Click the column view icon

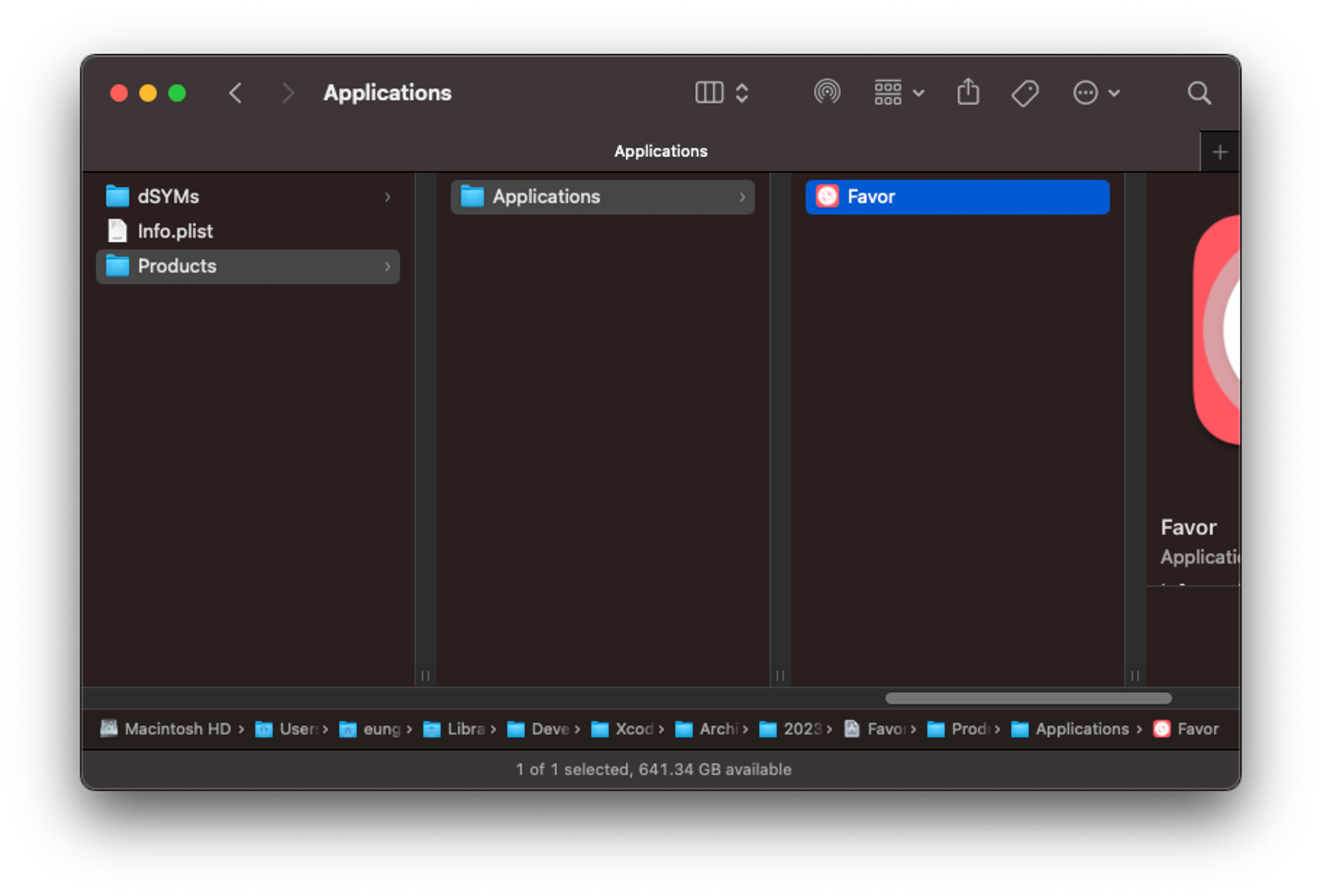coord(709,92)
